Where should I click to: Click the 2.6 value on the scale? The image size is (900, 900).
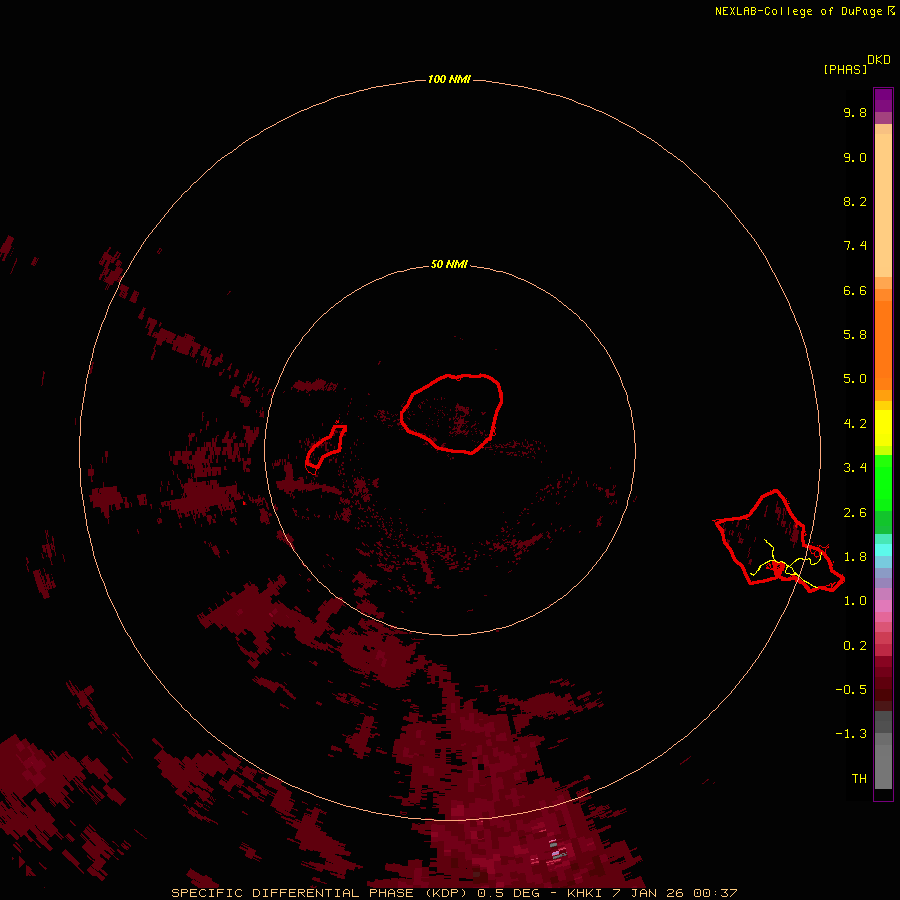855,513
